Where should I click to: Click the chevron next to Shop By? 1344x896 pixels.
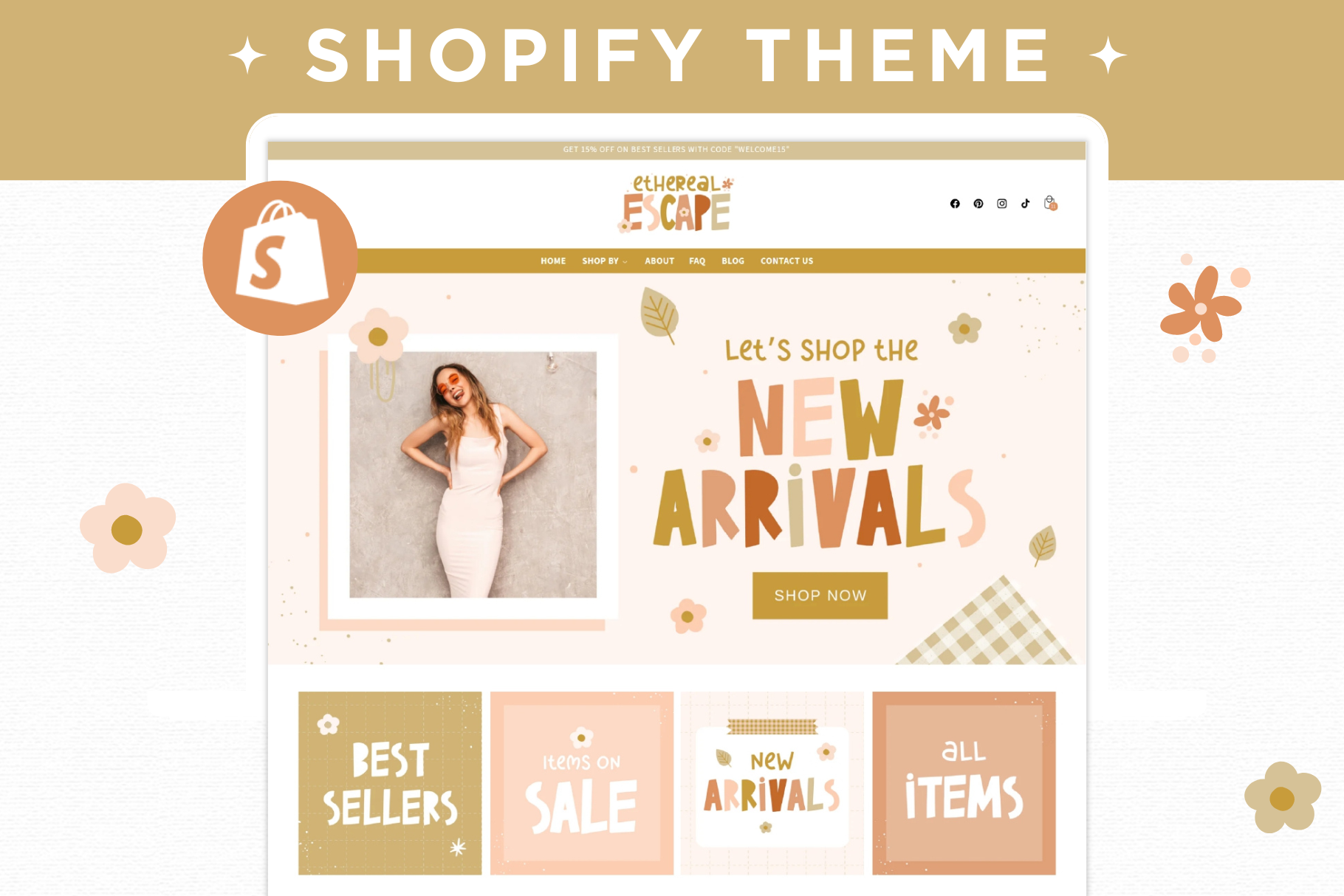(625, 262)
